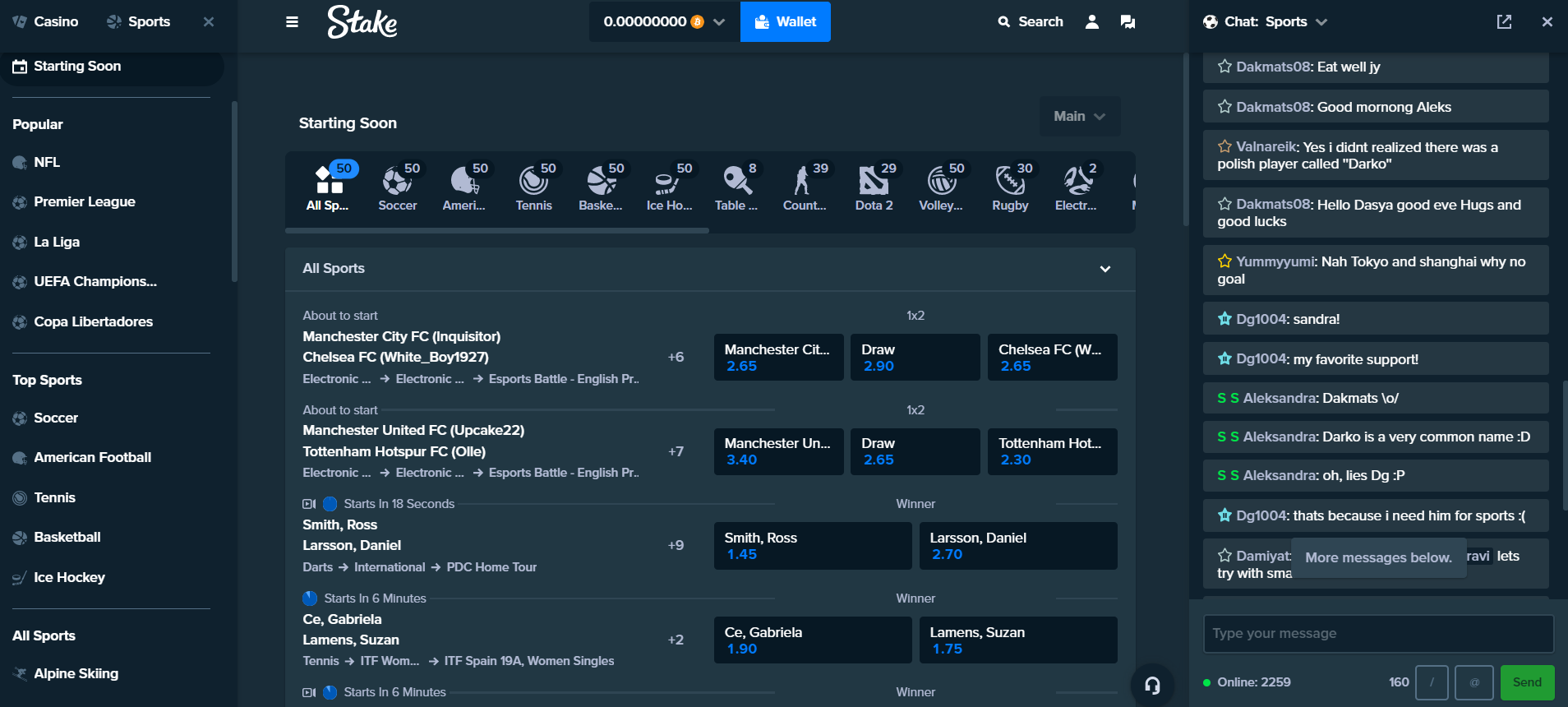1568x707 pixels.
Task: Collapse the All Sports section chevron
Action: pyautogui.click(x=1105, y=269)
